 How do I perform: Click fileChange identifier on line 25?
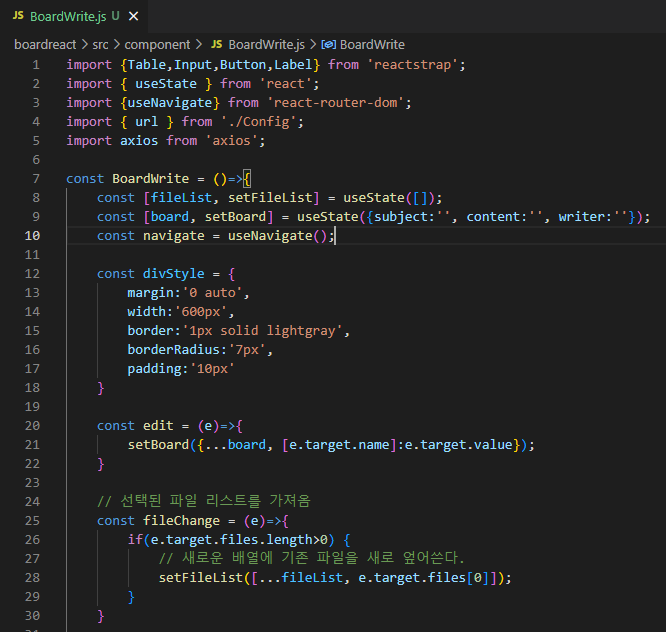point(181,521)
